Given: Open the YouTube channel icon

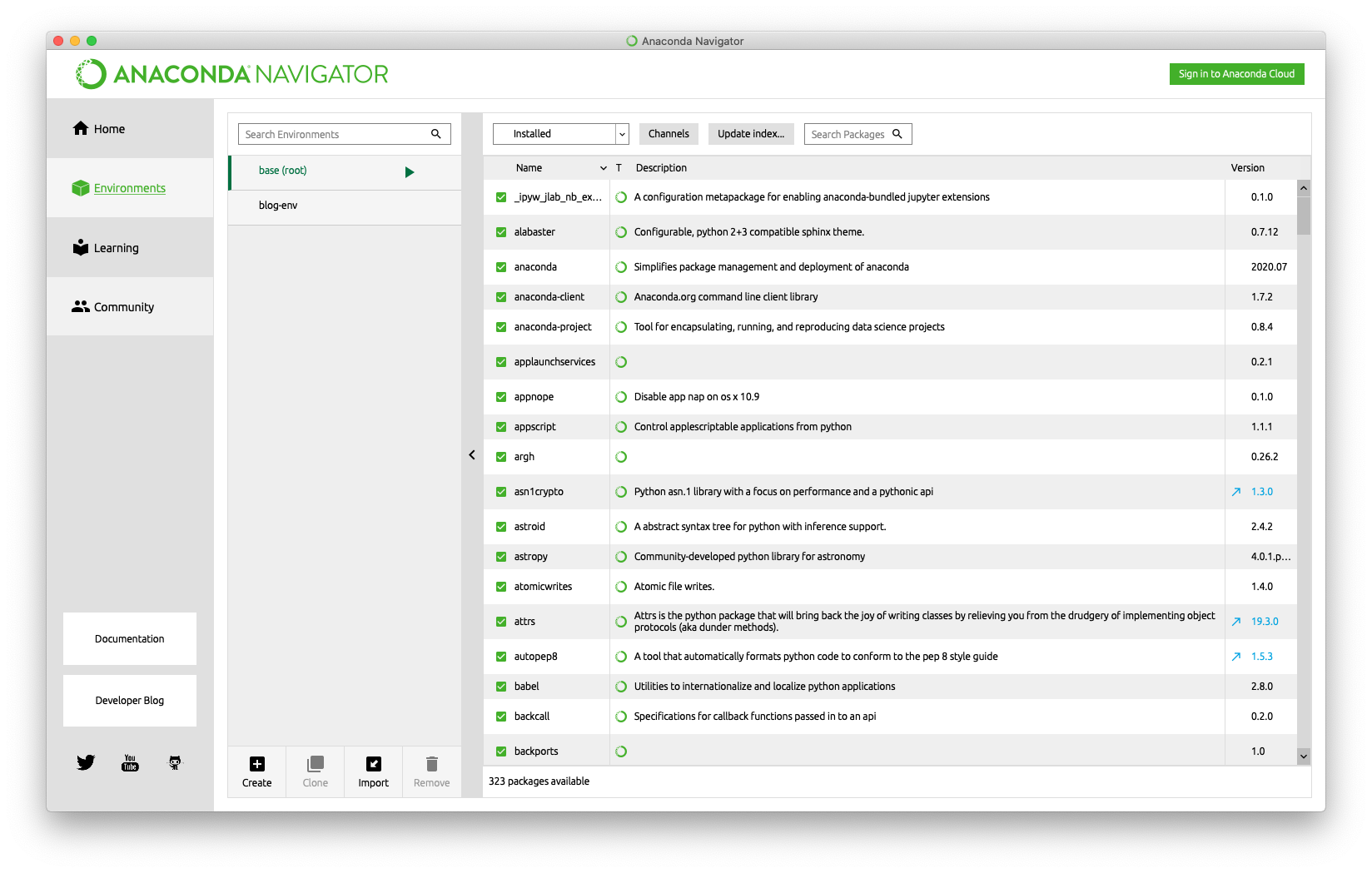Looking at the screenshot, I should tap(130, 761).
